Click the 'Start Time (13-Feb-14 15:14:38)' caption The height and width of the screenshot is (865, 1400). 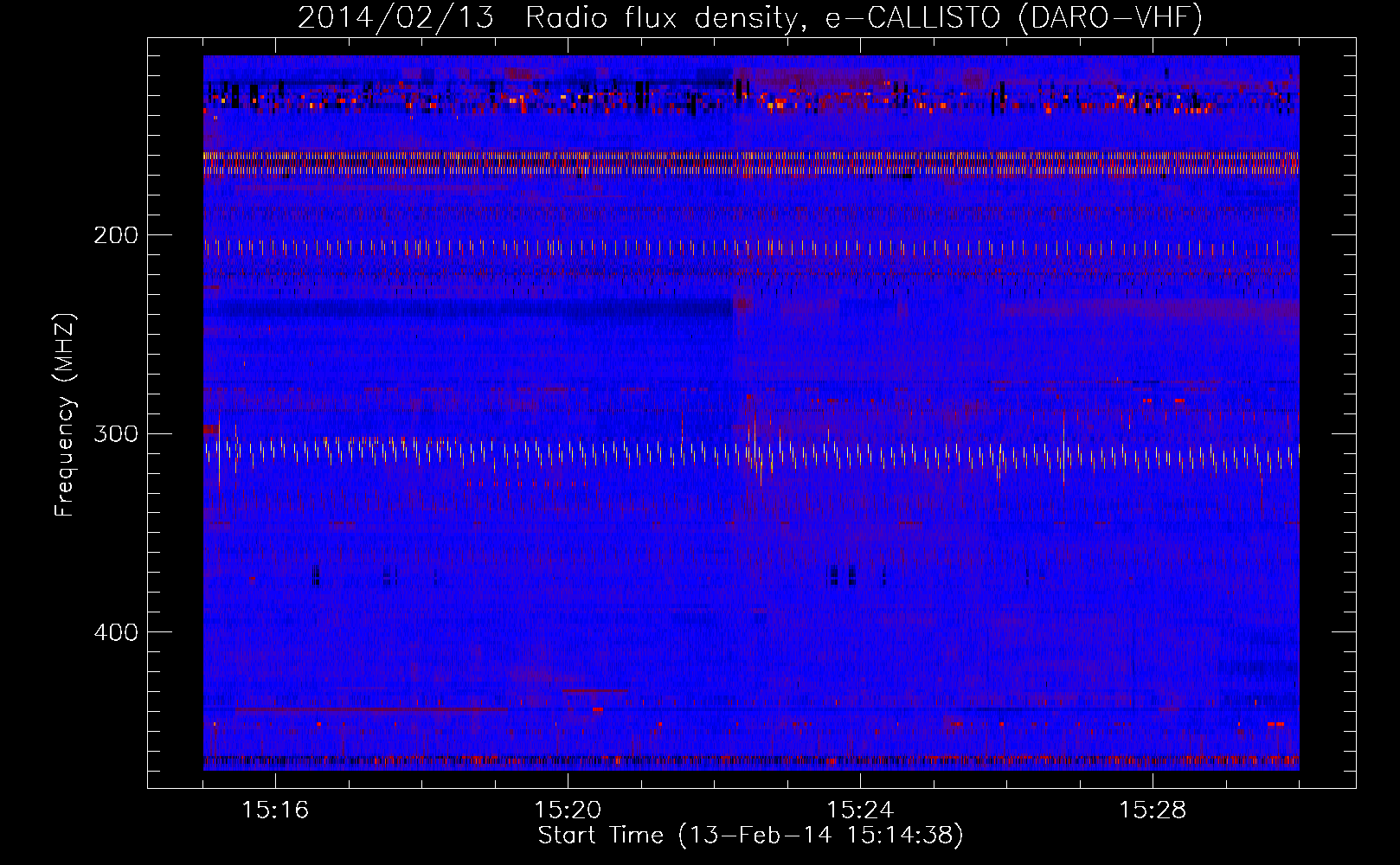(751, 836)
